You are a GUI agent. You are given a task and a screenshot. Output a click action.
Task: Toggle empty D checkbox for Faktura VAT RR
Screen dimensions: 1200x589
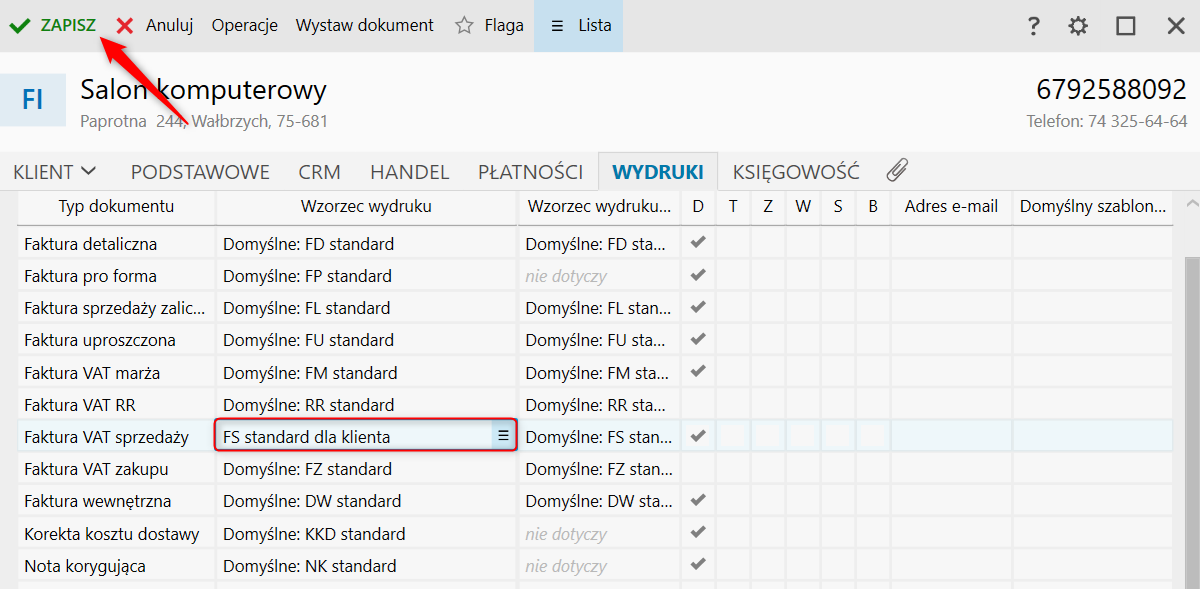698,404
